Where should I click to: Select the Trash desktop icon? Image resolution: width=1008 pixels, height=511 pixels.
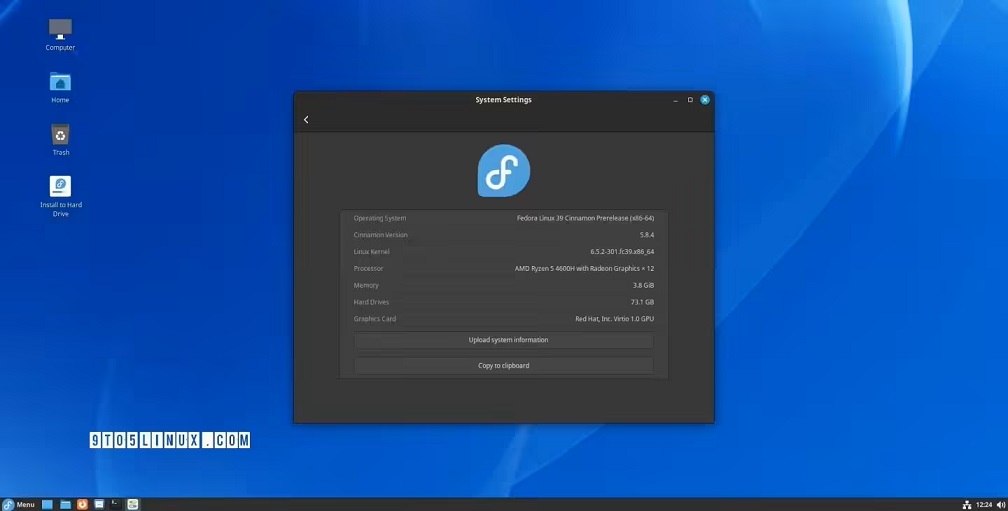pyautogui.click(x=60, y=139)
